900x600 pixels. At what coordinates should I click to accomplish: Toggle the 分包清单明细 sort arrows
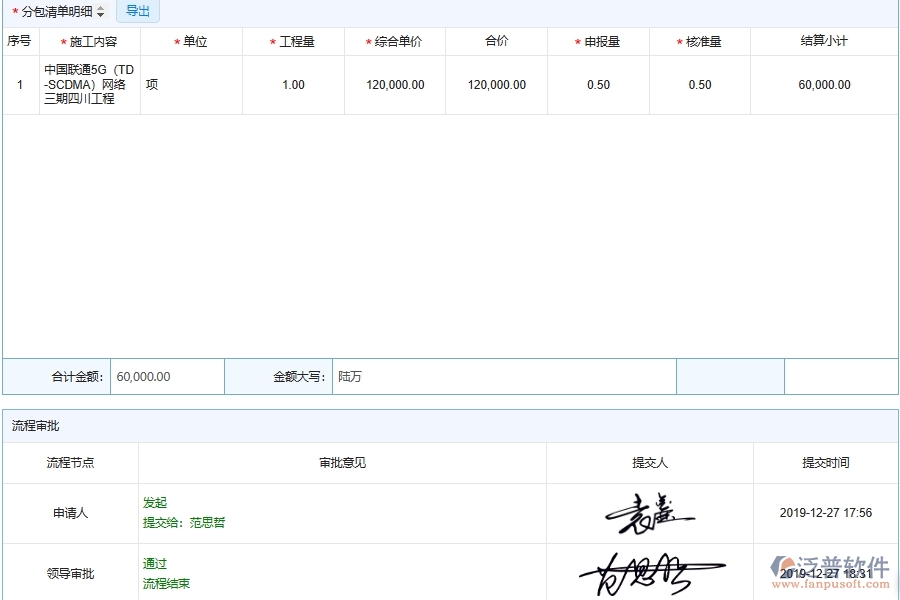[x=100, y=11]
